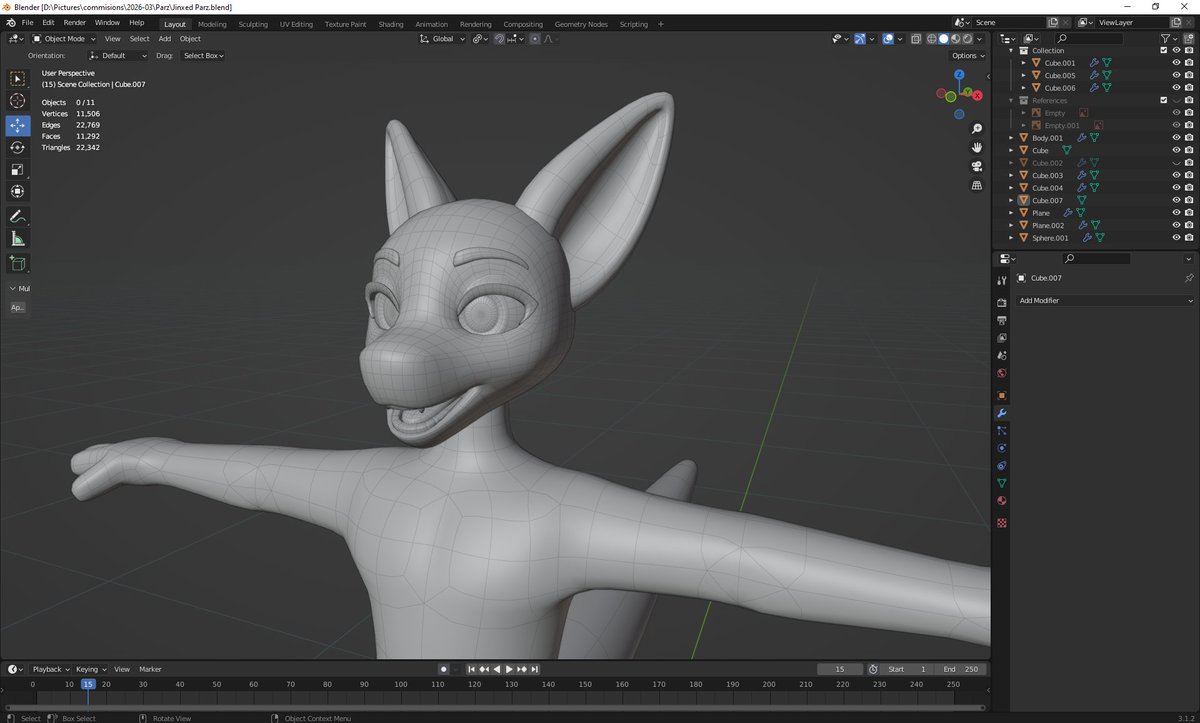Open the Render menu

75,22
